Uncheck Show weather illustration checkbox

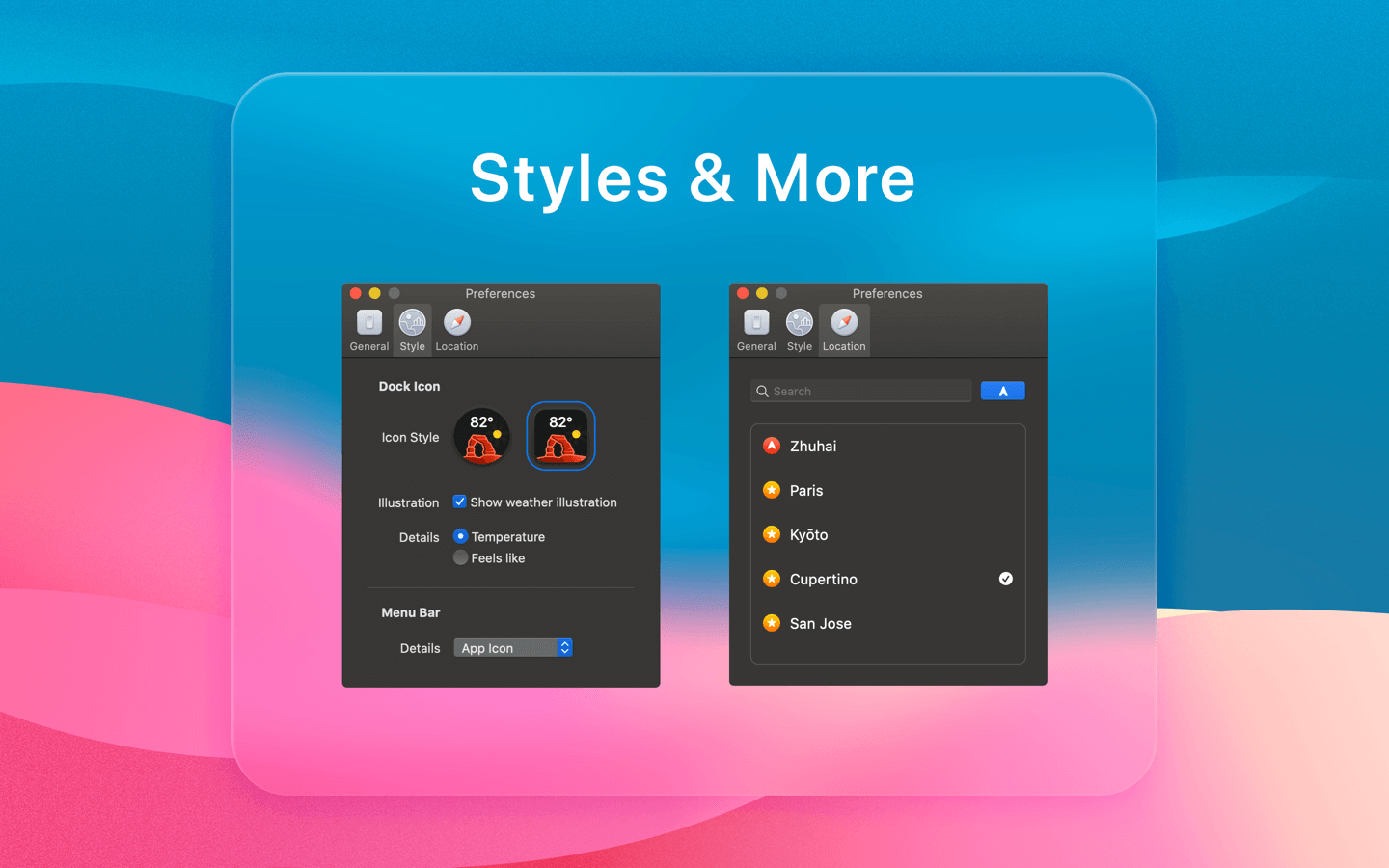[460, 502]
